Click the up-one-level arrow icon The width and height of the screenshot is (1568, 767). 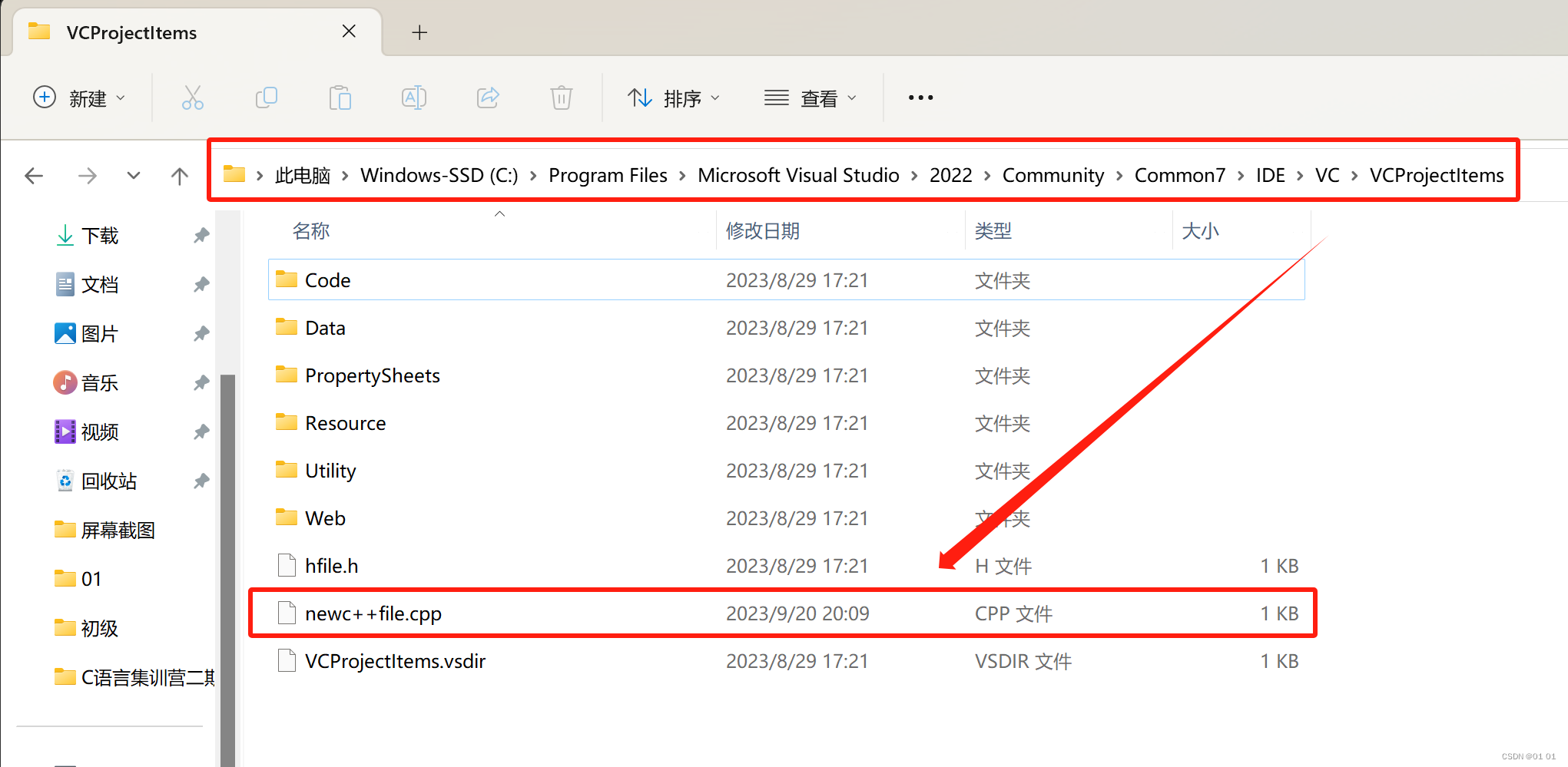tap(179, 175)
